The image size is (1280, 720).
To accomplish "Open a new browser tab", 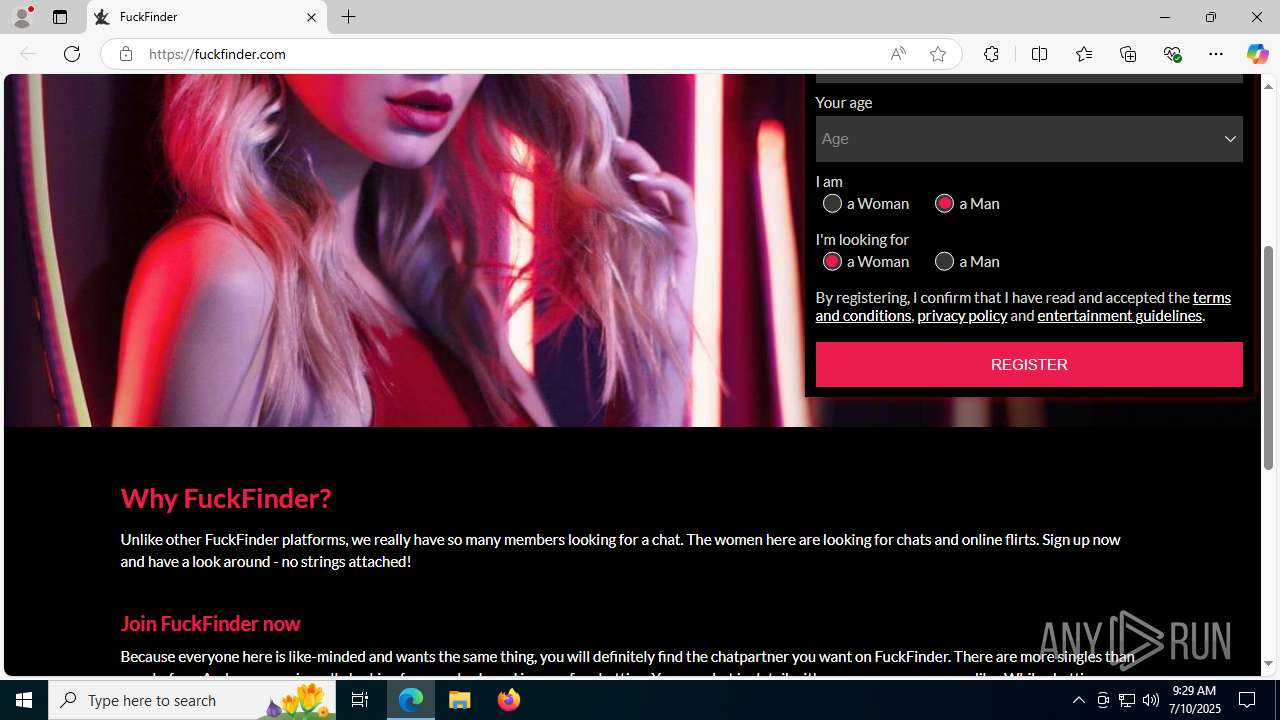I will 348,17.
